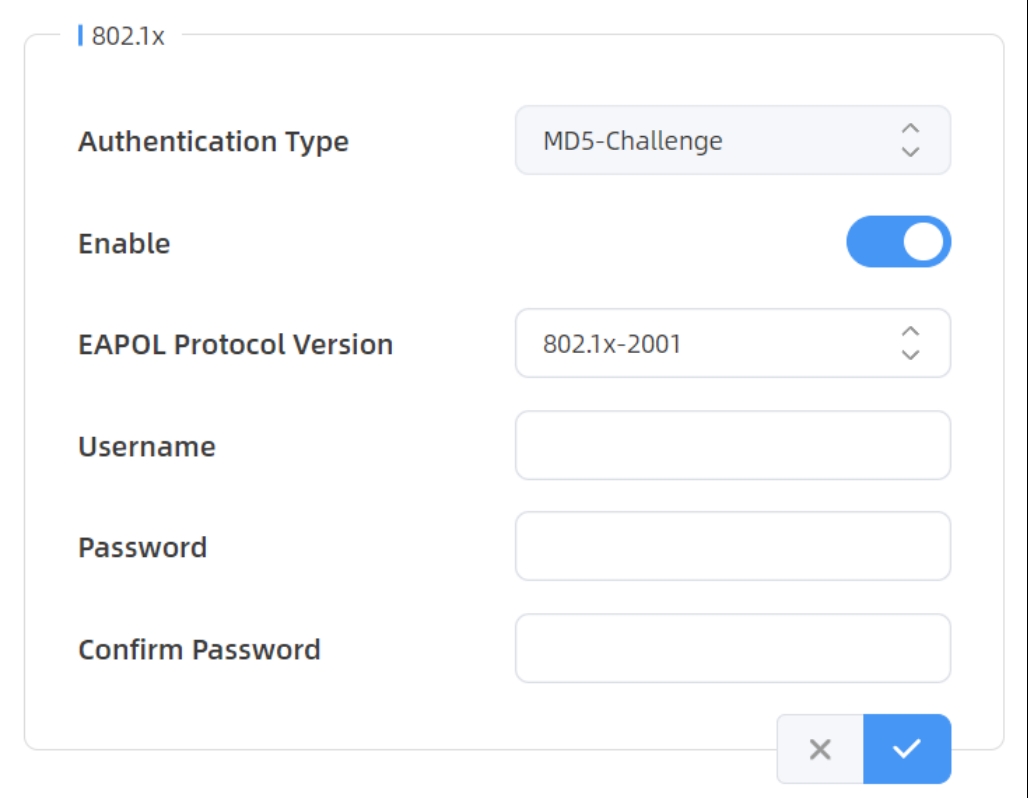
Task: Focus the Confirm Password field
Action: [732, 648]
